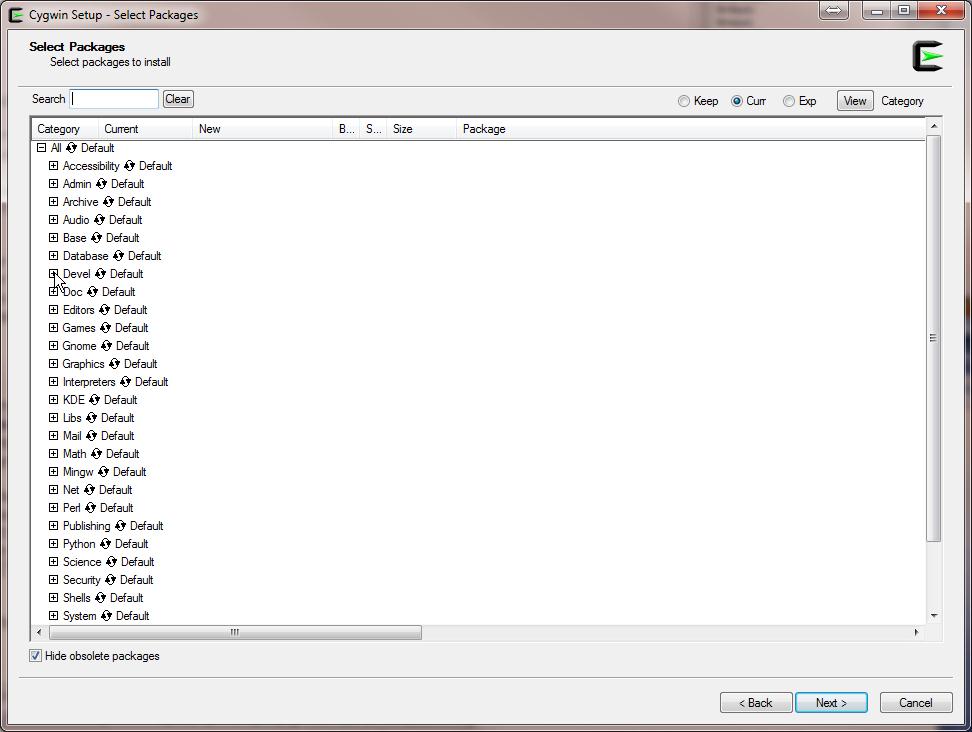
Task: Return to previous step with Back button
Action: 756,703
